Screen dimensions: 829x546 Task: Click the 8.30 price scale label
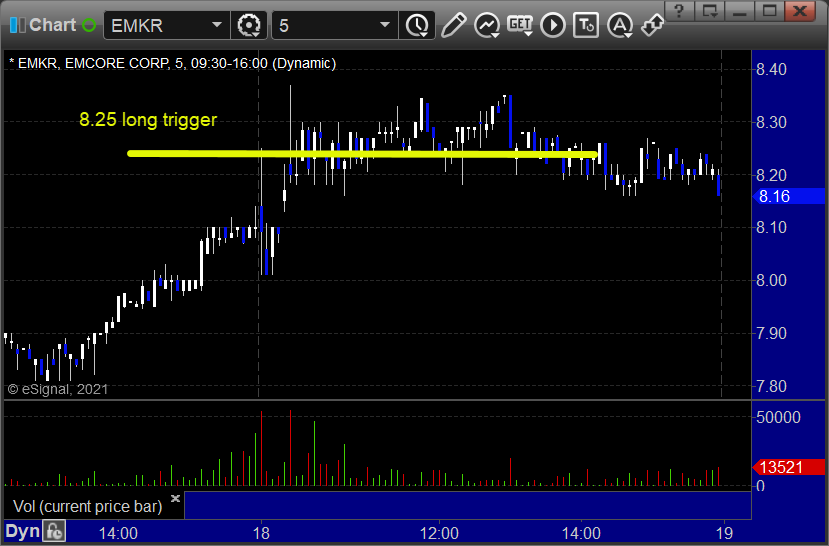[x=771, y=122]
